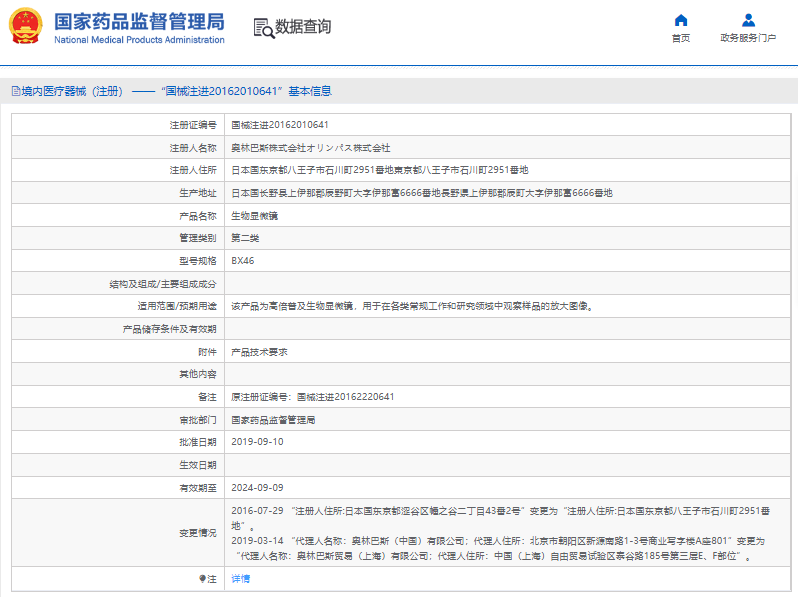
Task: Click the round icon beside 注 in last row
Action: pyautogui.click(x=202, y=579)
